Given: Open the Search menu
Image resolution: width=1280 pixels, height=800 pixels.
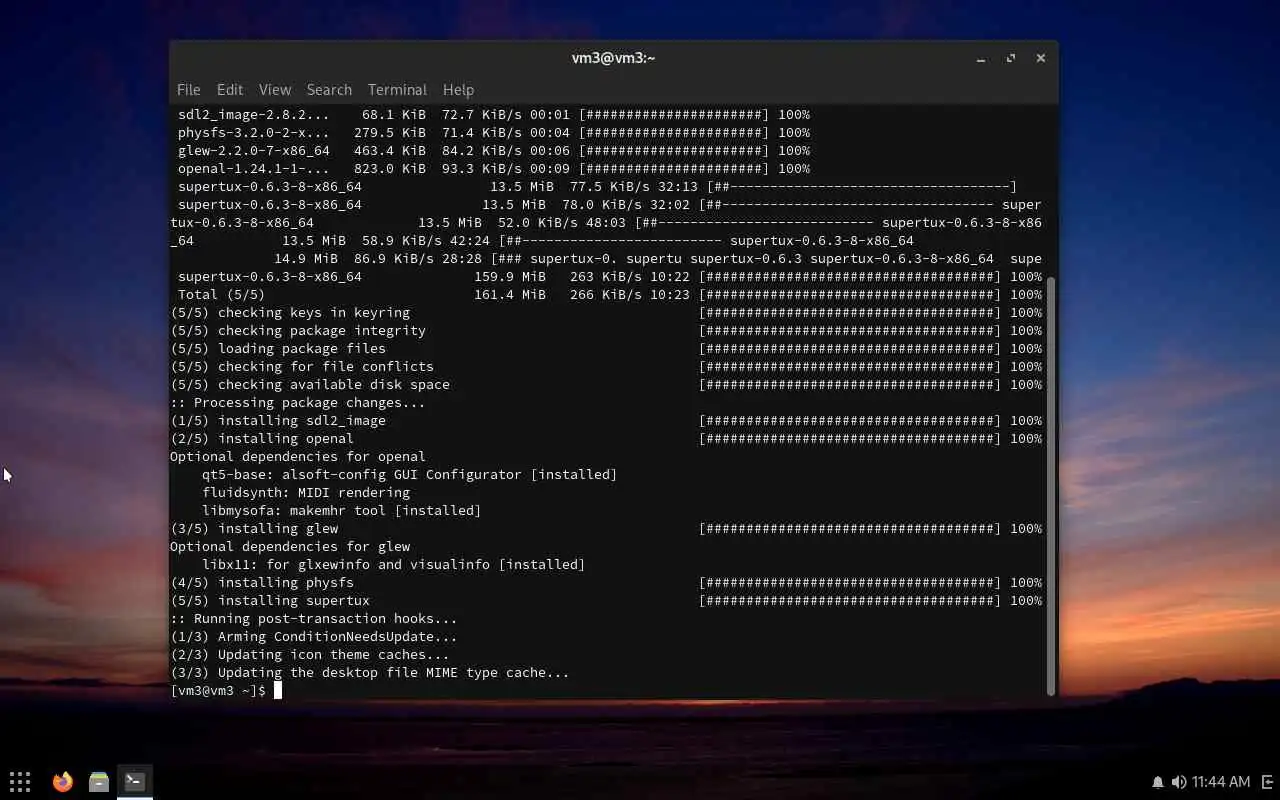Looking at the screenshot, I should (x=329, y=89).
